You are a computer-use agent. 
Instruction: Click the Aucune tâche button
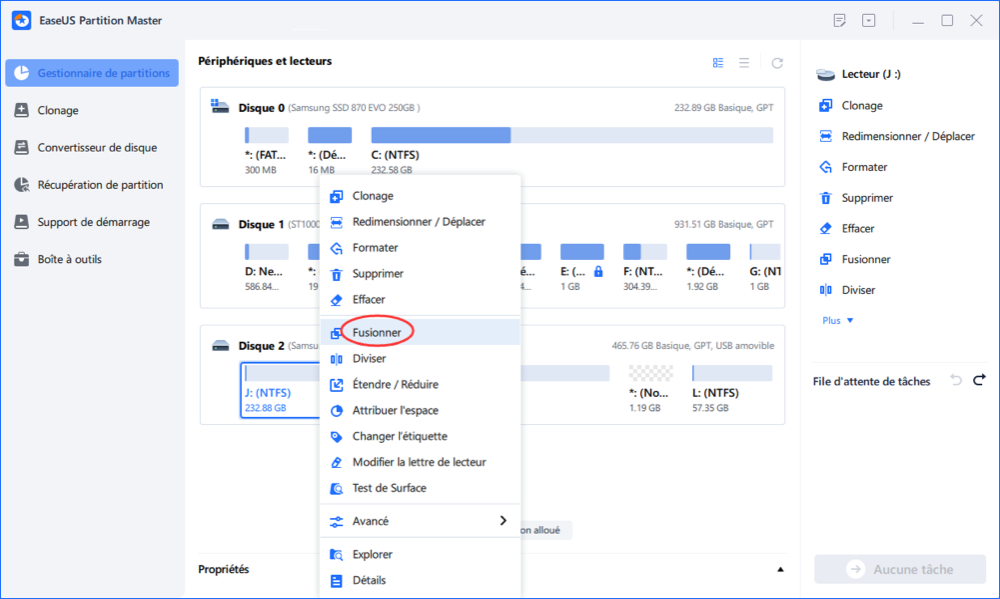point(899,569)
